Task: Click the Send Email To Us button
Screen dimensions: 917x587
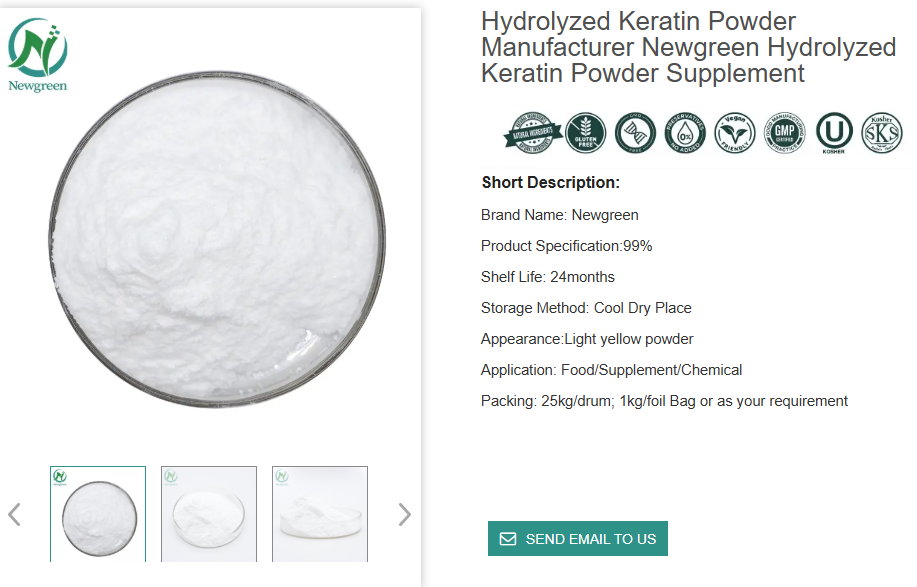Action: 578,538
